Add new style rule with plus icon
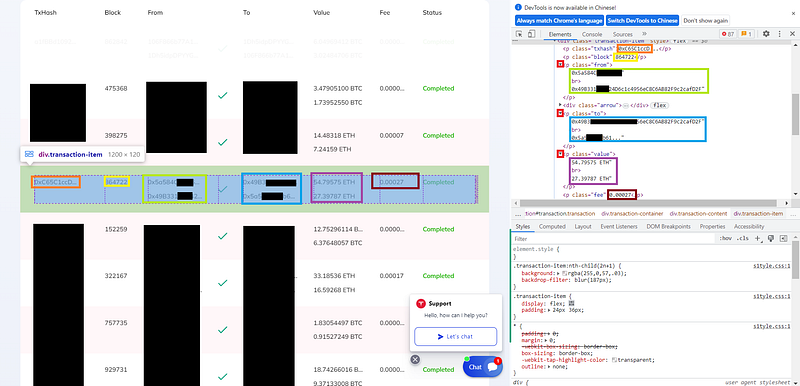Viewport: 800px width, 386px height. (758, 238)
